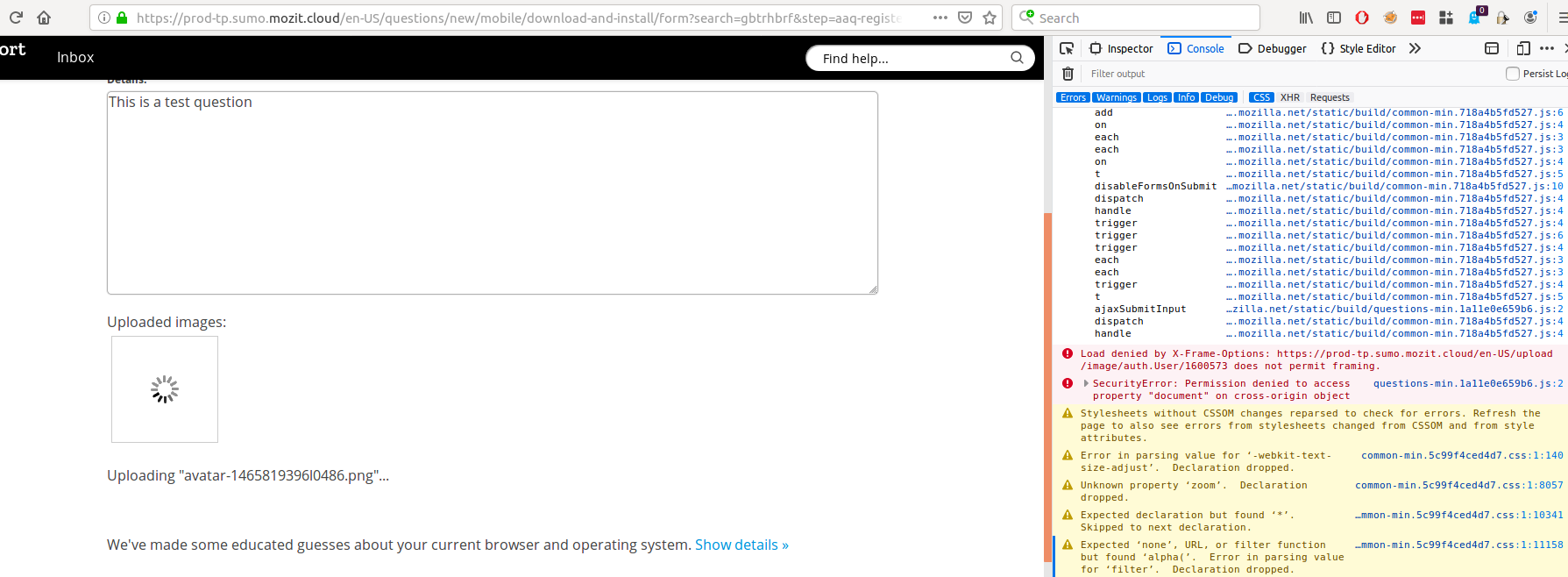Click the padlock extension icon

tap(1502, 18)
